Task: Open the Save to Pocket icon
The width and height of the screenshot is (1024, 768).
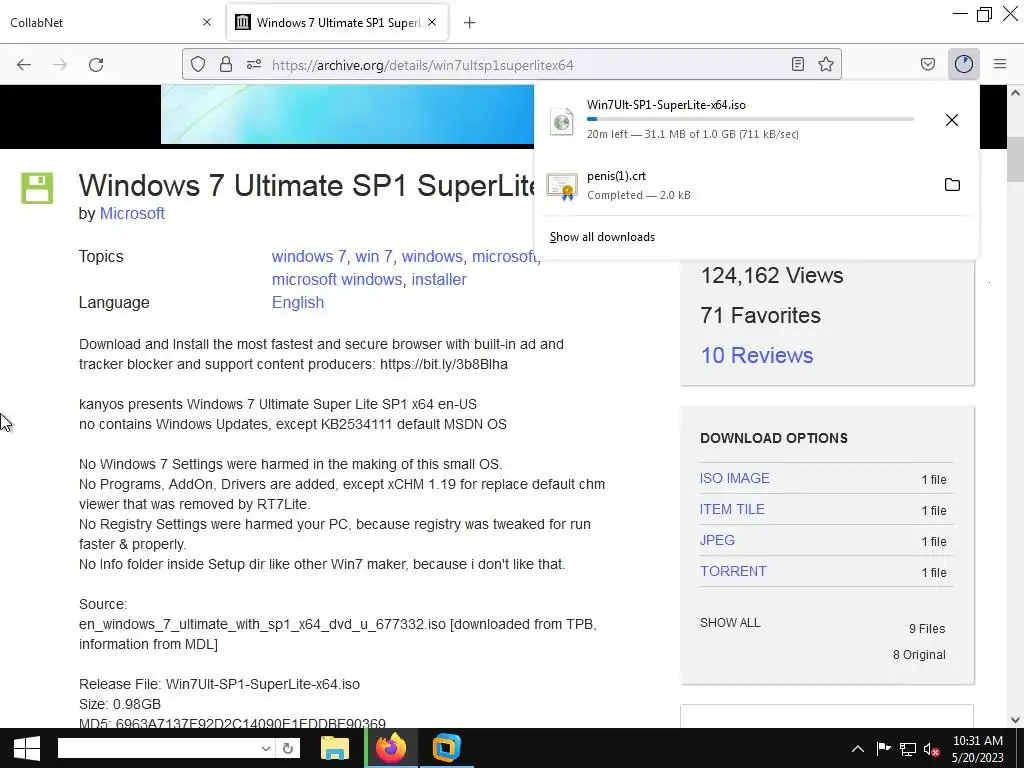Action: pos(928,64)
